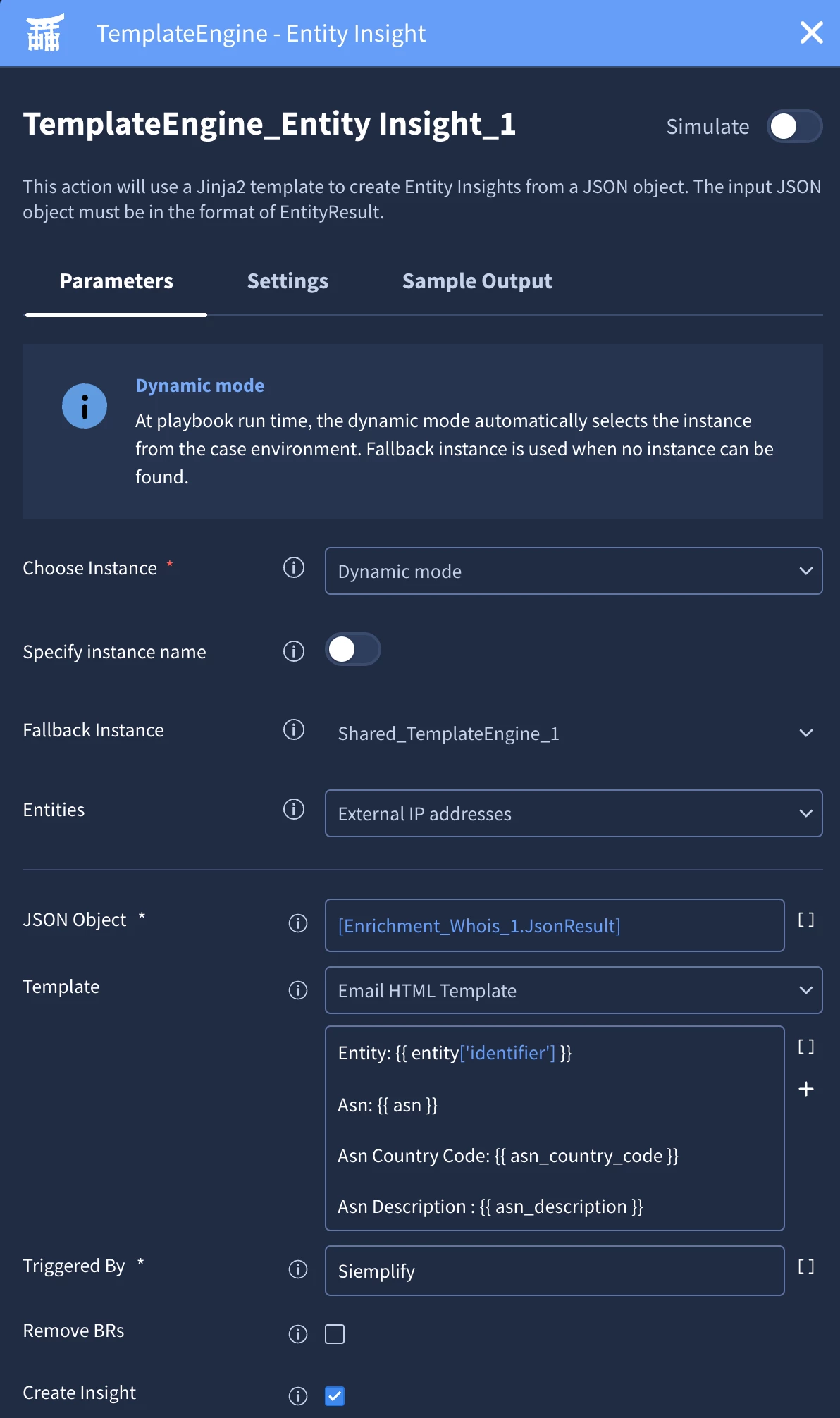Show info for Triggered By

coord(298,1269)
